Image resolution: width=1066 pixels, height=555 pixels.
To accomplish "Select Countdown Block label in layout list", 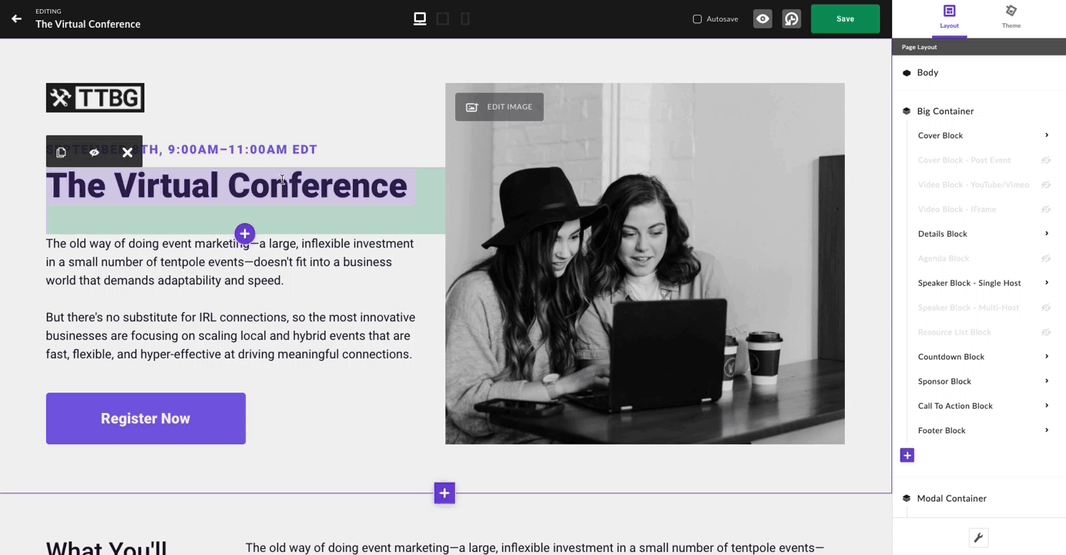I will coord(951,356).
